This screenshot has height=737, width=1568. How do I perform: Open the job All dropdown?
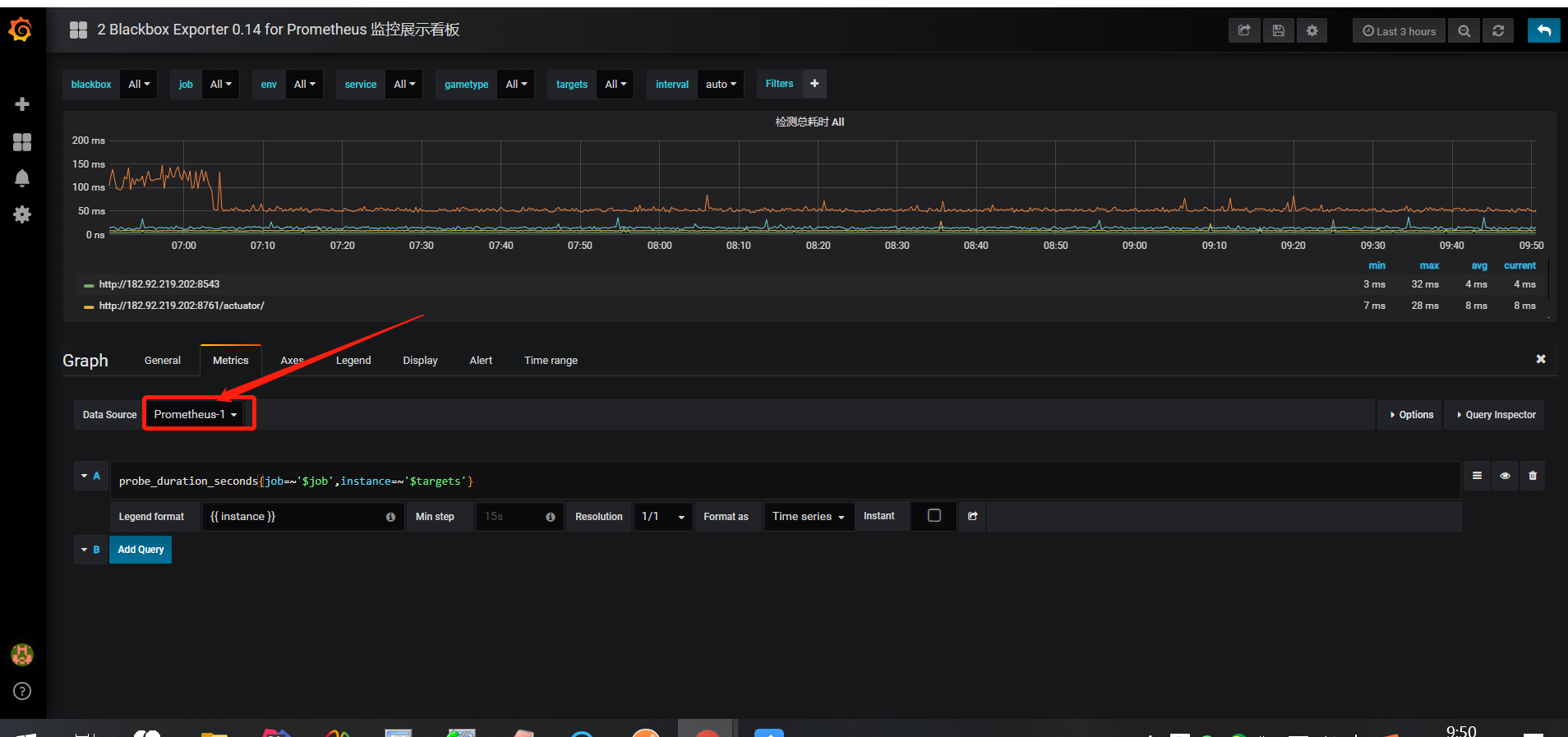click(x=220, y=85)
